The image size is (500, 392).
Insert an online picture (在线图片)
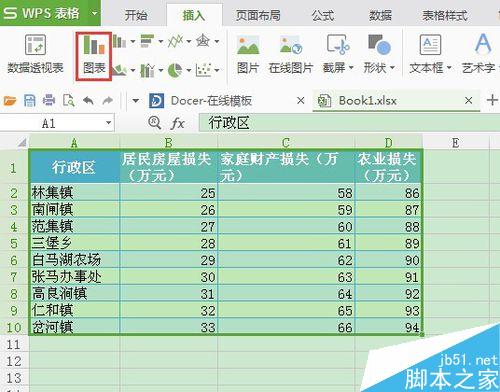tap(291, 54)
